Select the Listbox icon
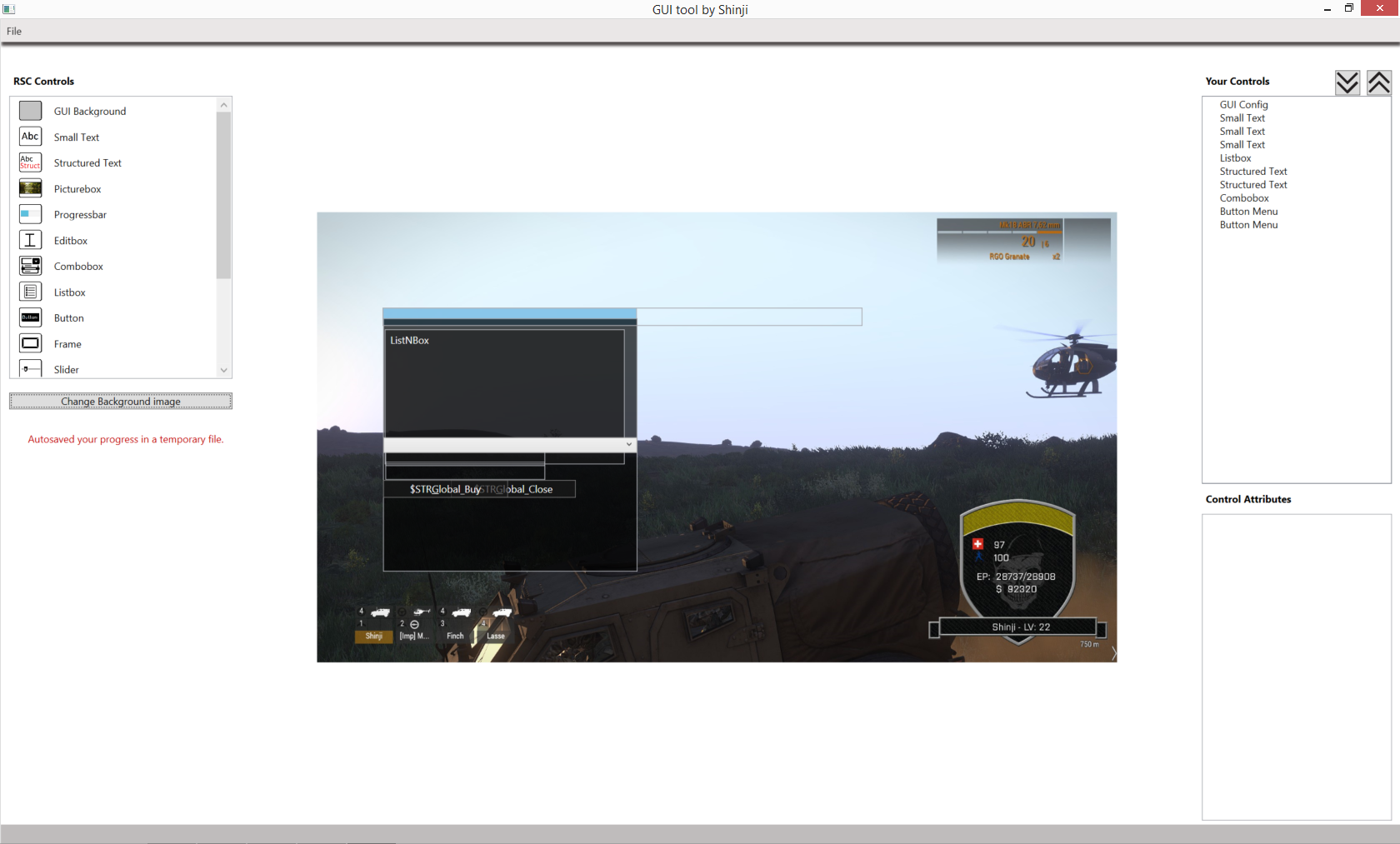1400x844 pixels. (30, 292)
